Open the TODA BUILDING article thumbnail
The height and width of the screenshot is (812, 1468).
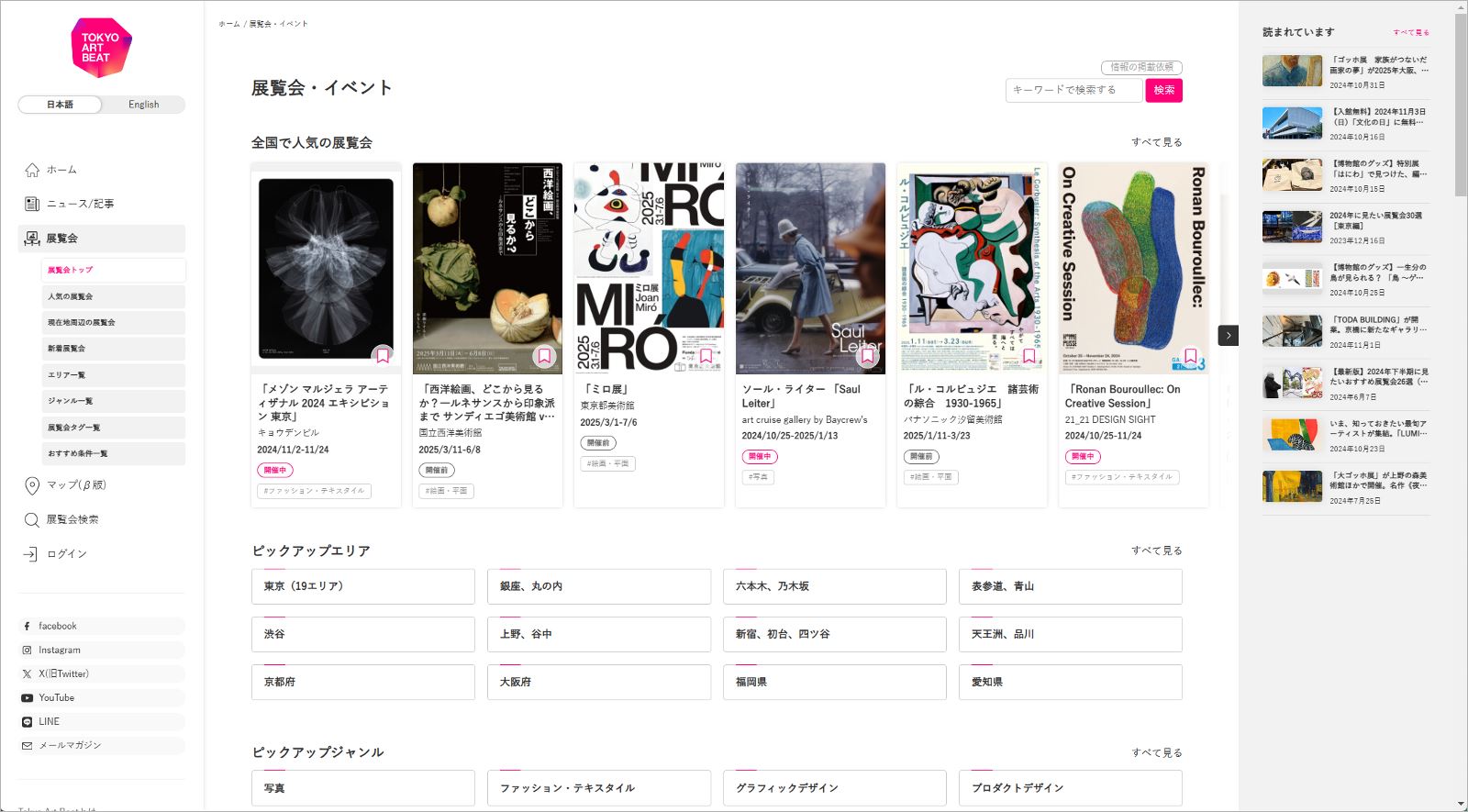coord(1292,331)
